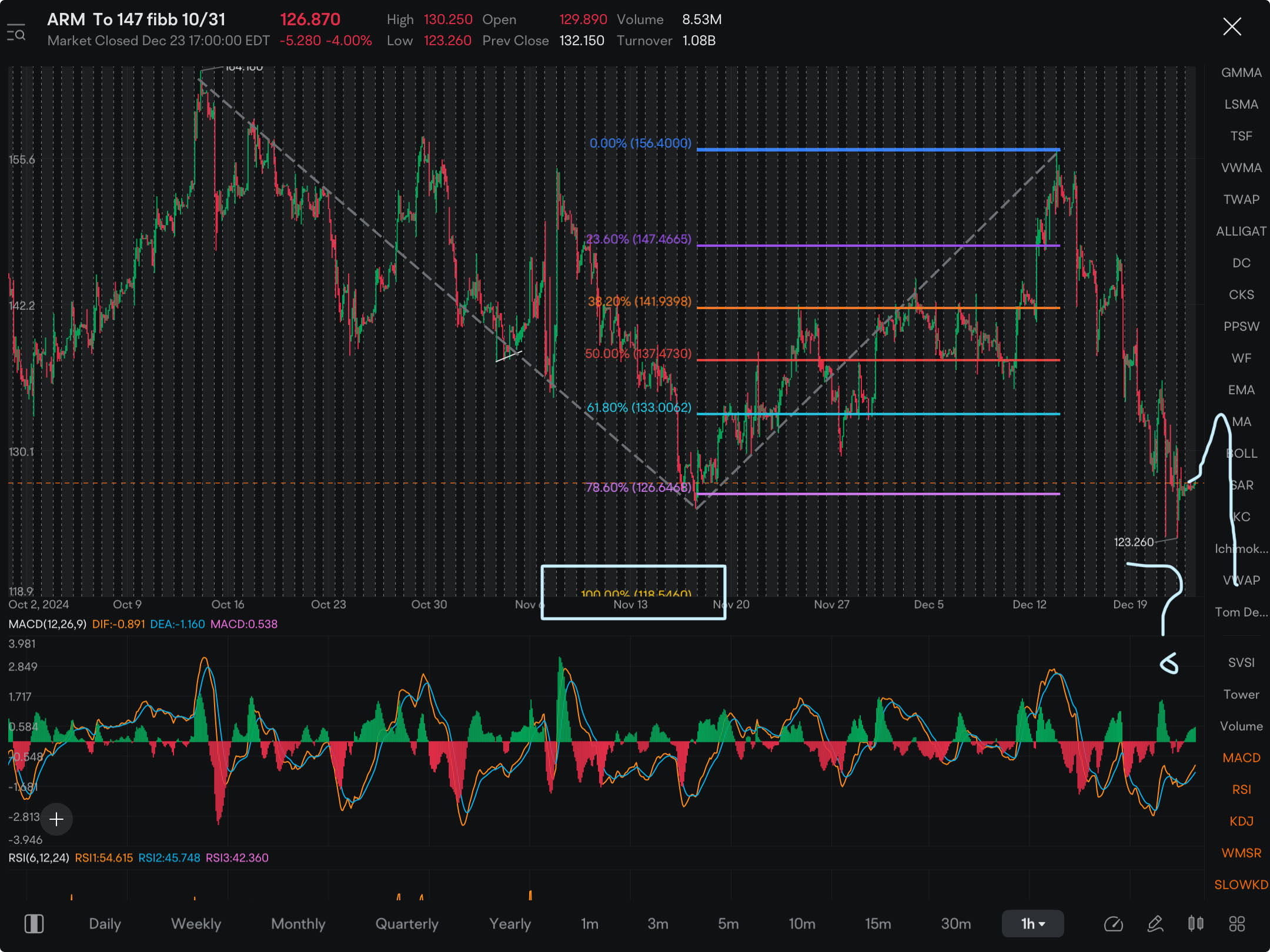Enable the PPSW overlay indicator

click(1241, 326)
